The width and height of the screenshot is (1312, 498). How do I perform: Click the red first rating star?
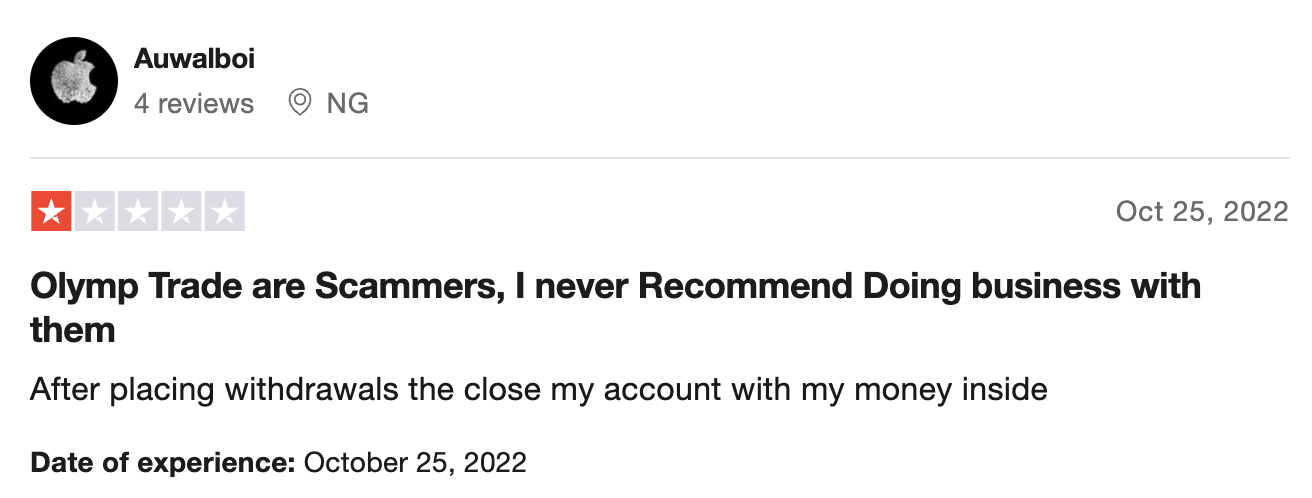(51, 211)
